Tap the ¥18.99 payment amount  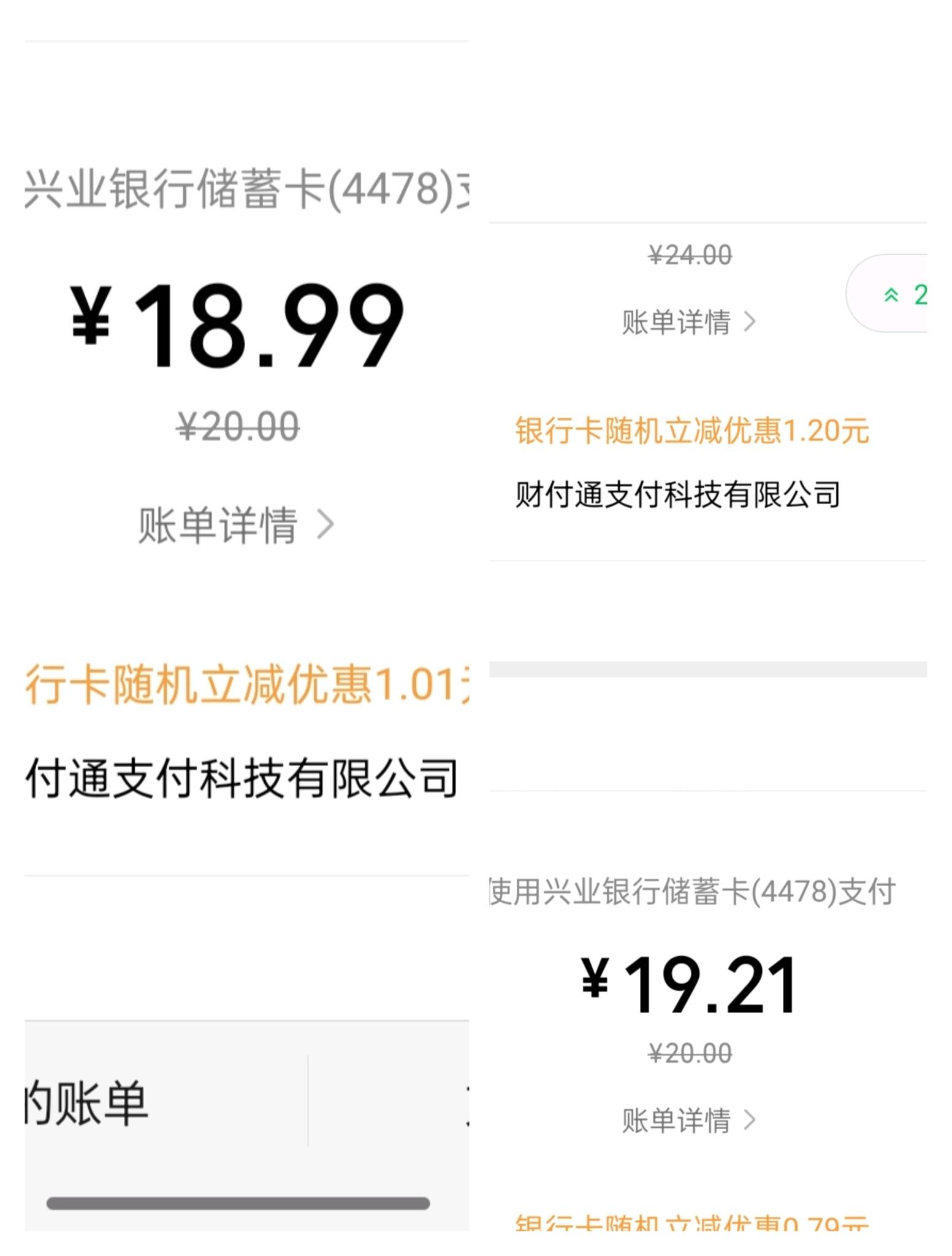(238, 324)
